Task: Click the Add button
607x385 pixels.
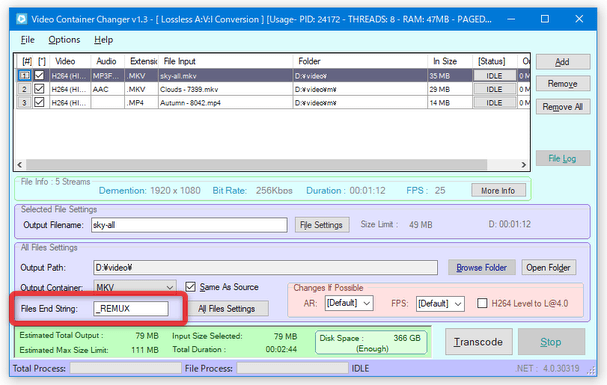Action: point(563,62)
